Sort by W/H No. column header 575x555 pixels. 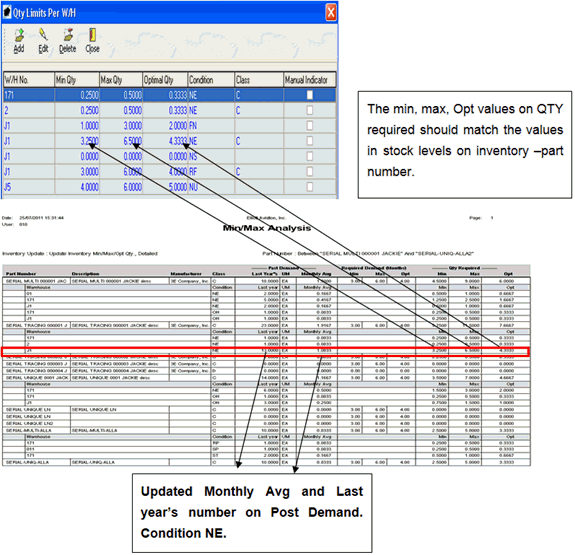pyautogui.click(x=29, y=80)
